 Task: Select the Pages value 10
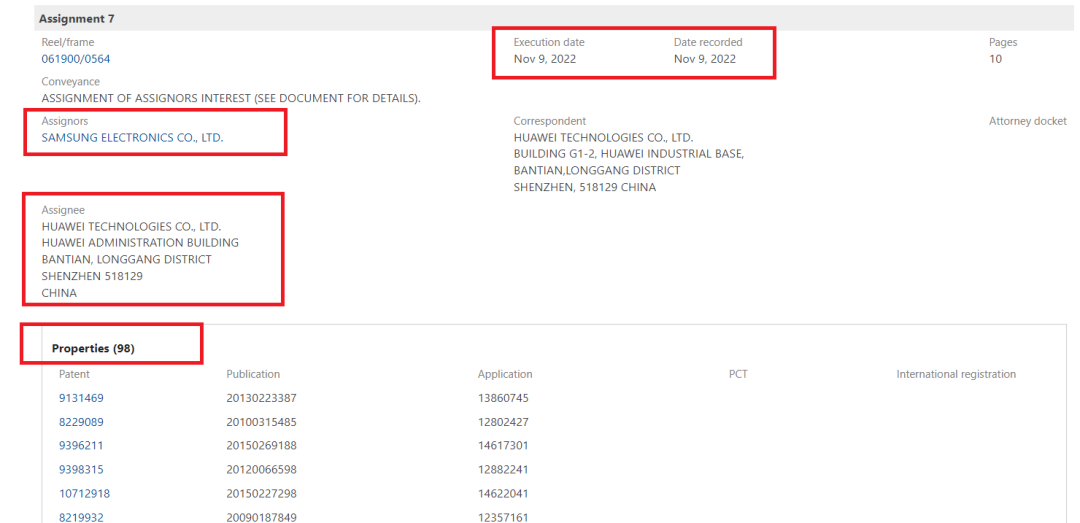tap(995, 59)
